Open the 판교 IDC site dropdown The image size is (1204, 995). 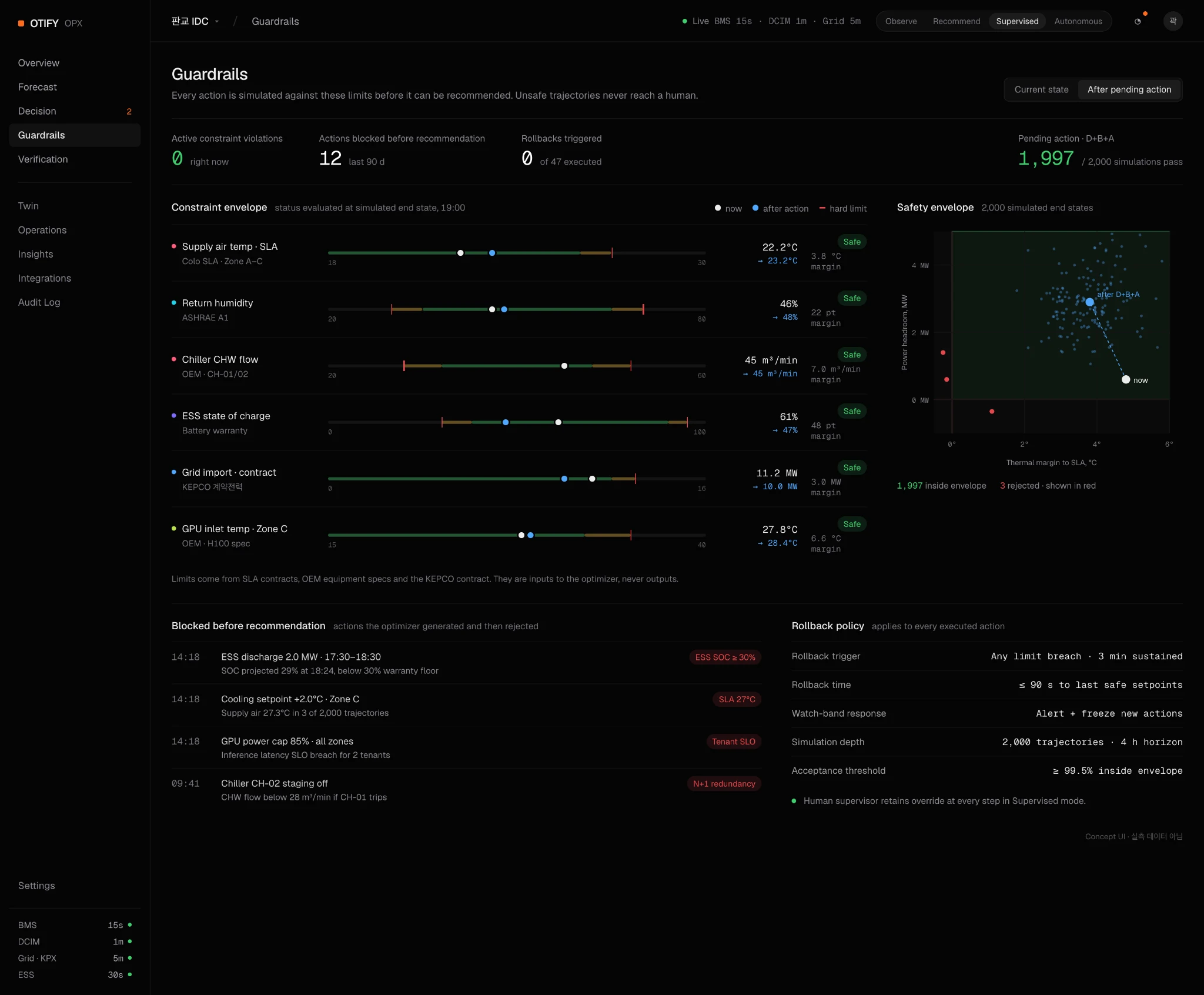click(x=195, y=21)
